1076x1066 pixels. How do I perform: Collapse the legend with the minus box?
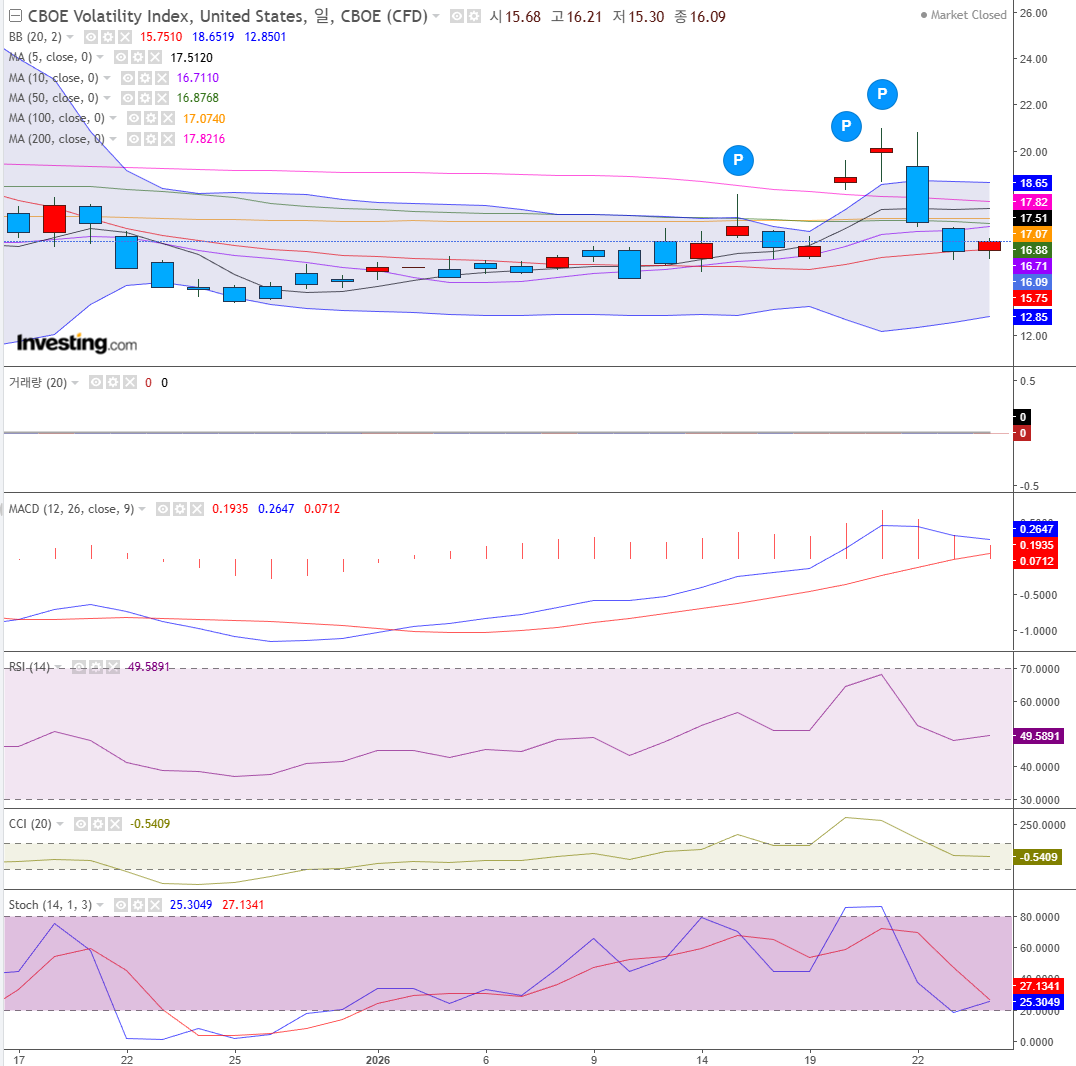[15, 16]
